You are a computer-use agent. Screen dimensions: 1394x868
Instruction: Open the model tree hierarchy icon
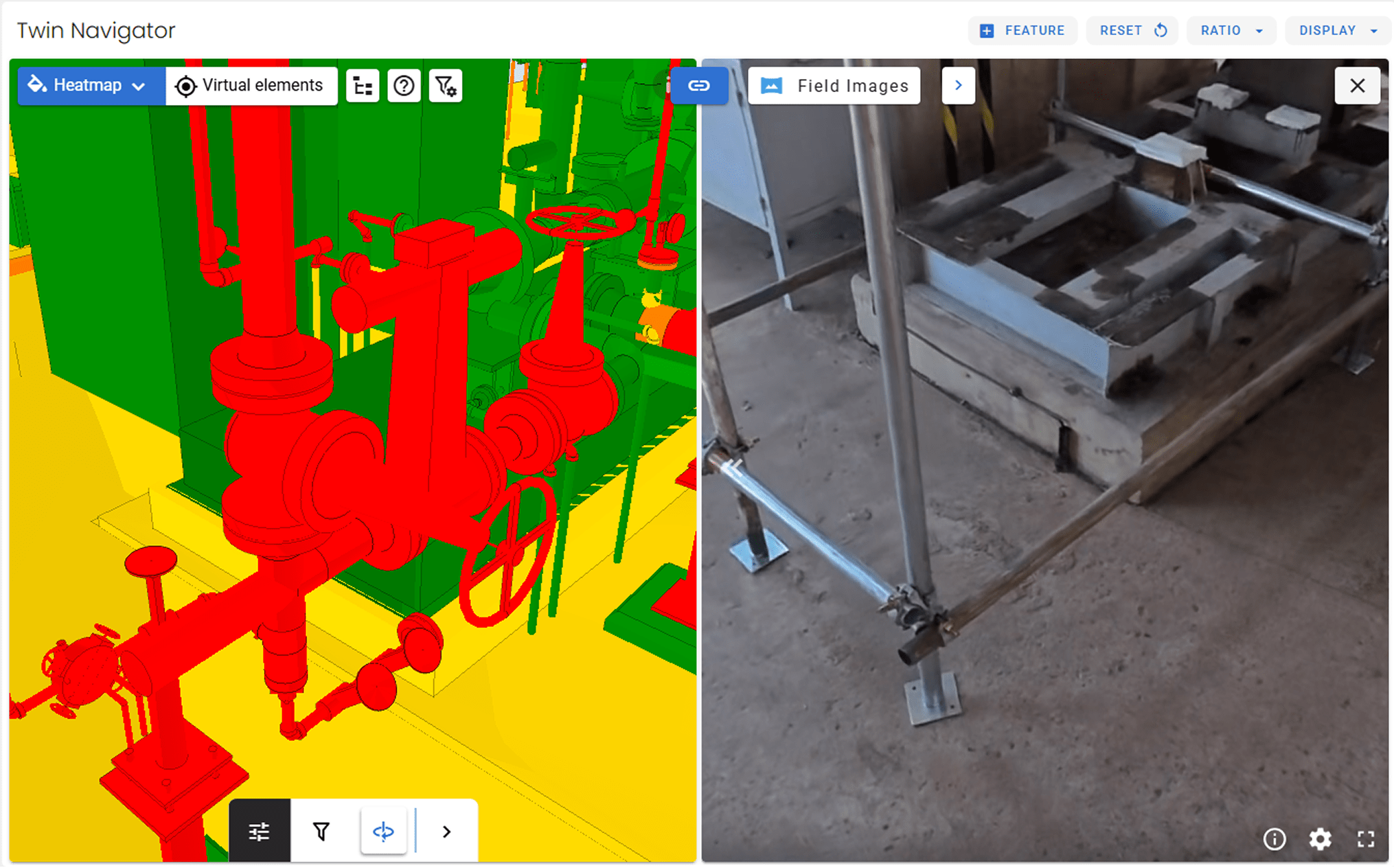(363, 86)
